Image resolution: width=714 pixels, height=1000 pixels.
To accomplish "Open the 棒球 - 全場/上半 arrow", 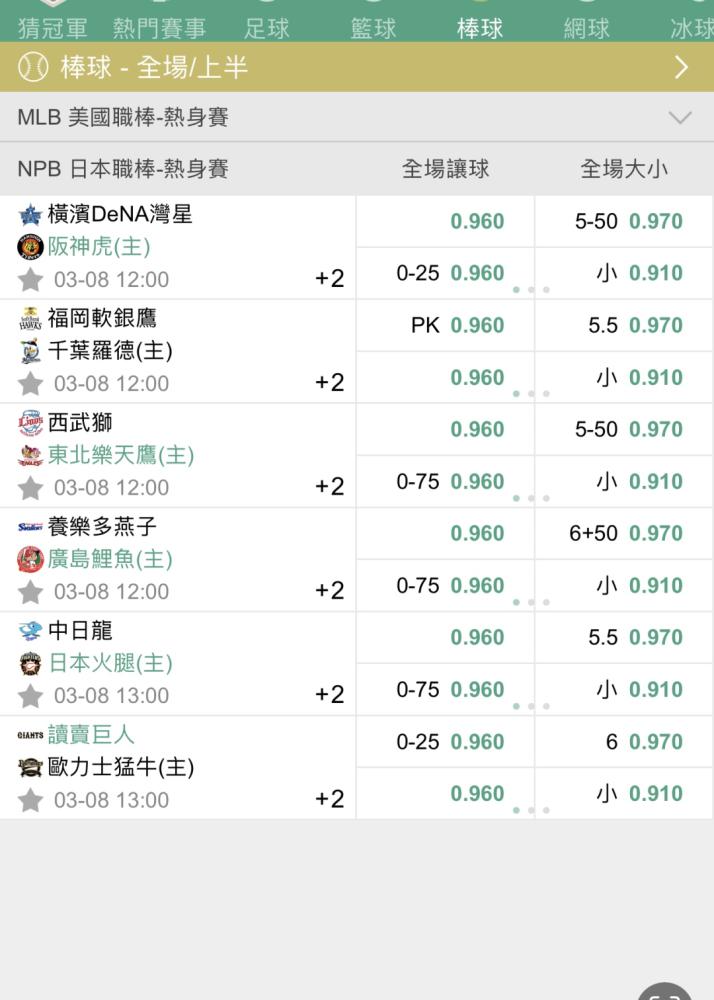I will click(x=681, y=68).
